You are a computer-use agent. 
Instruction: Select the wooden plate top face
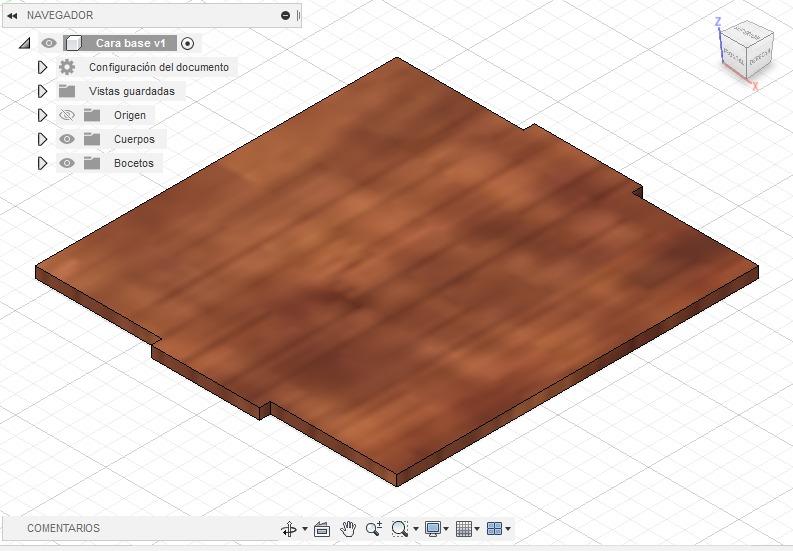pyautogui.click(x=396, y=266)
